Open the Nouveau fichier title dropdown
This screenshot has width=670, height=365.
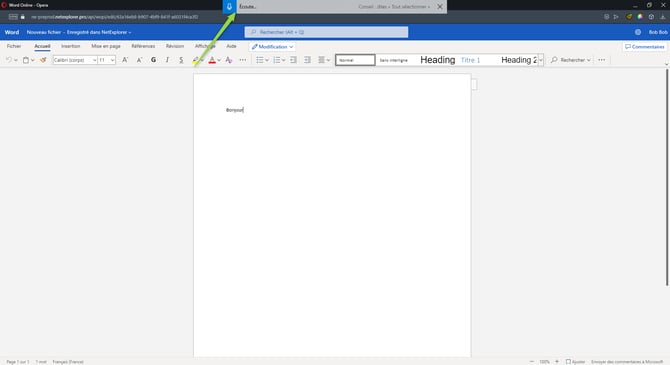79,32
